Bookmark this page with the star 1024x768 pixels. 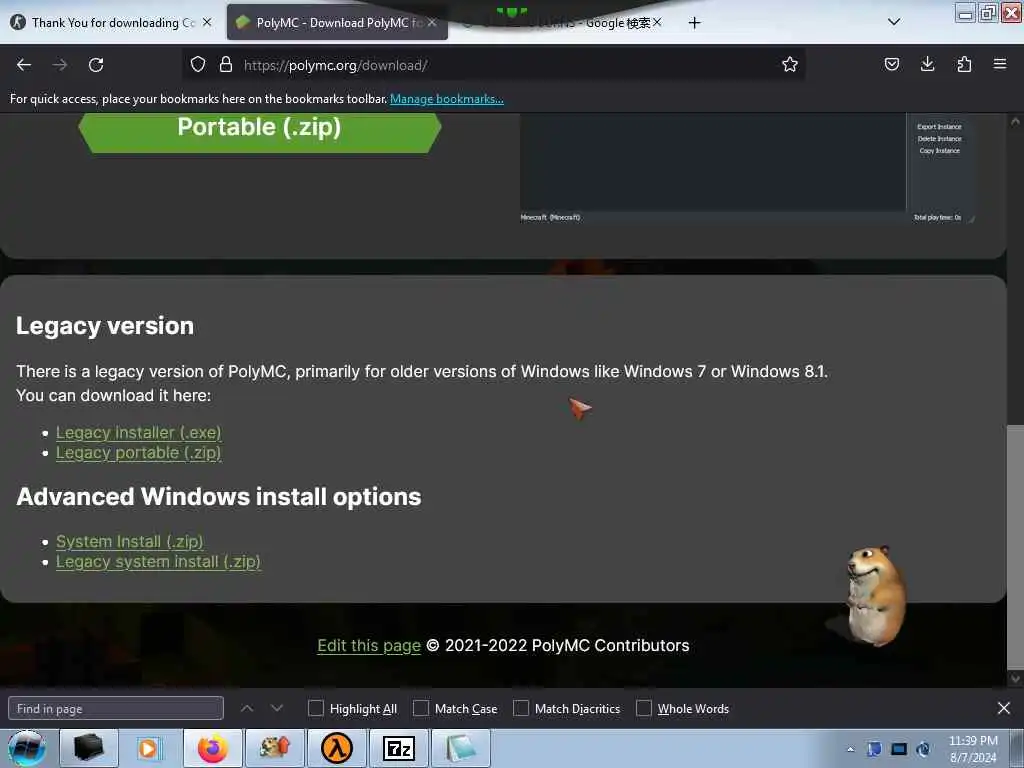(790, 65)
